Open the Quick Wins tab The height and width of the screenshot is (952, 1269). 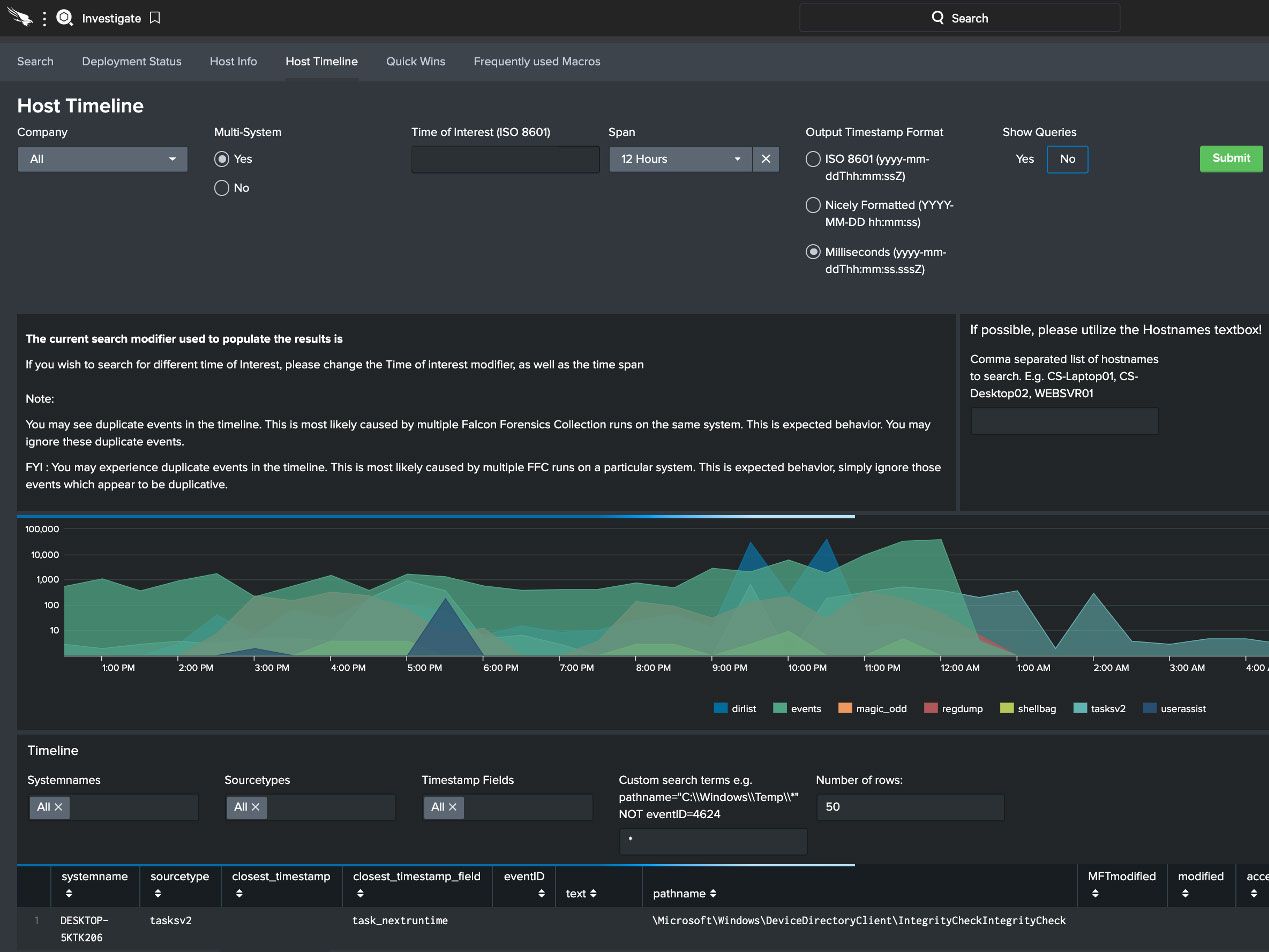416,61
